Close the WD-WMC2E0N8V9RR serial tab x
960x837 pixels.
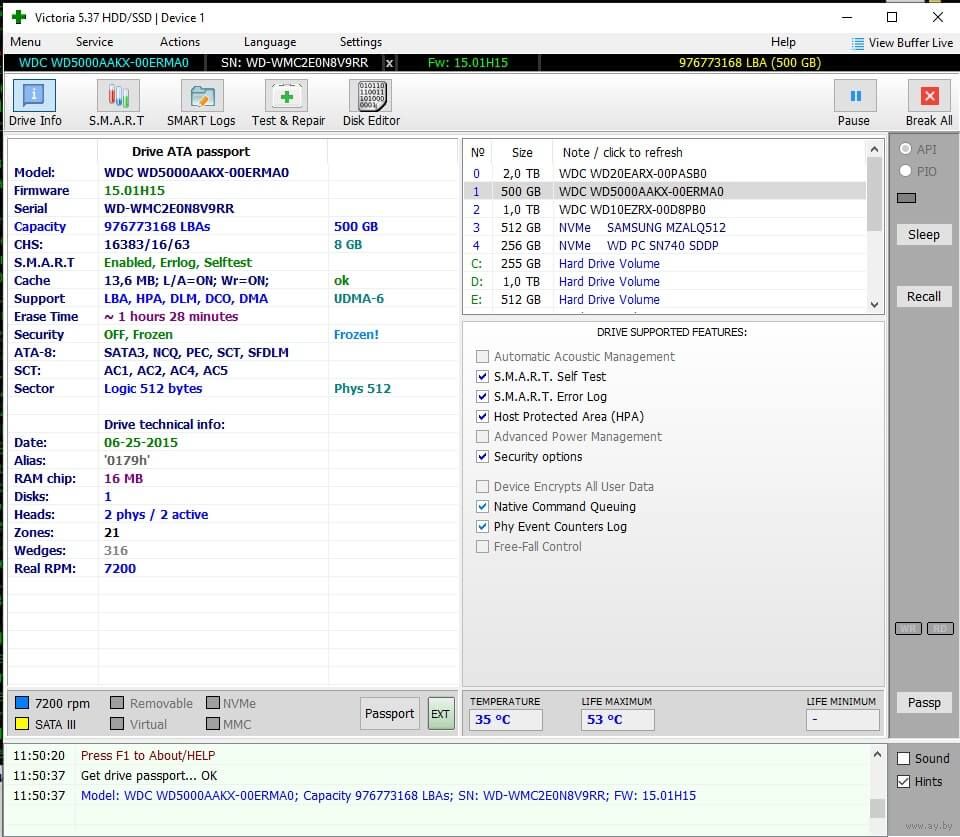click(389, 63)
